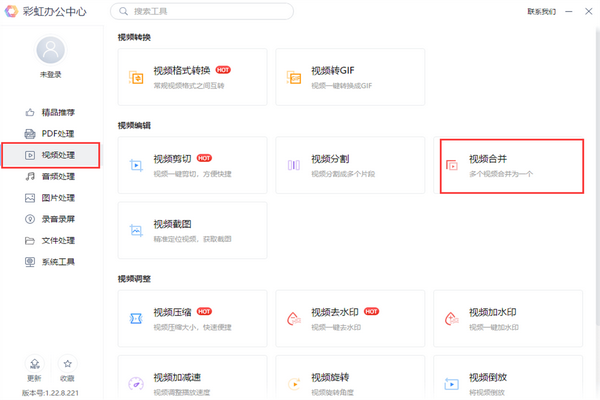Click the 版本号:1.22.8.221 version text
The image size is (600, 400).
[50, 393]
